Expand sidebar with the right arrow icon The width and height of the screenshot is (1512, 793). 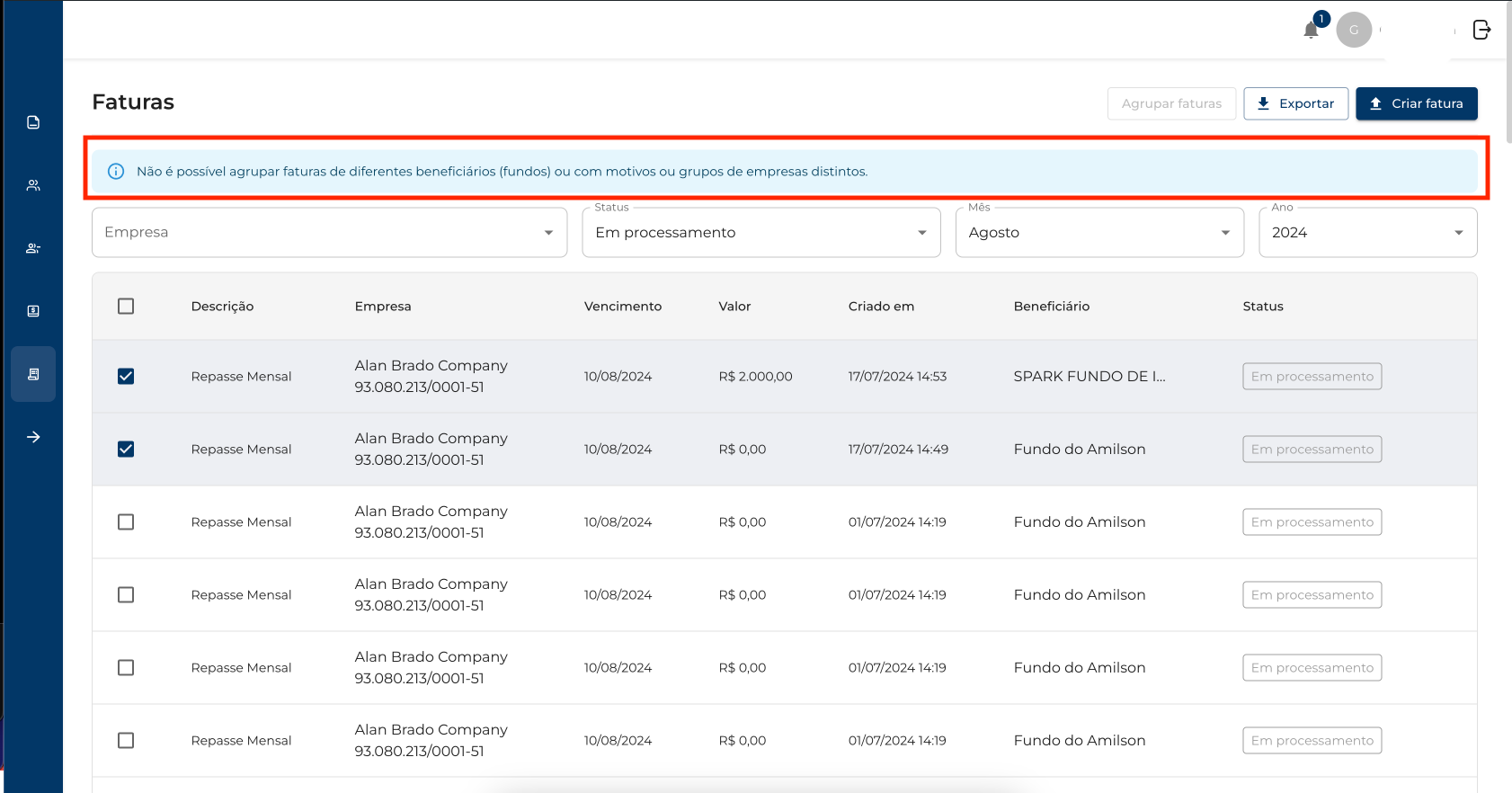(33, 437)
